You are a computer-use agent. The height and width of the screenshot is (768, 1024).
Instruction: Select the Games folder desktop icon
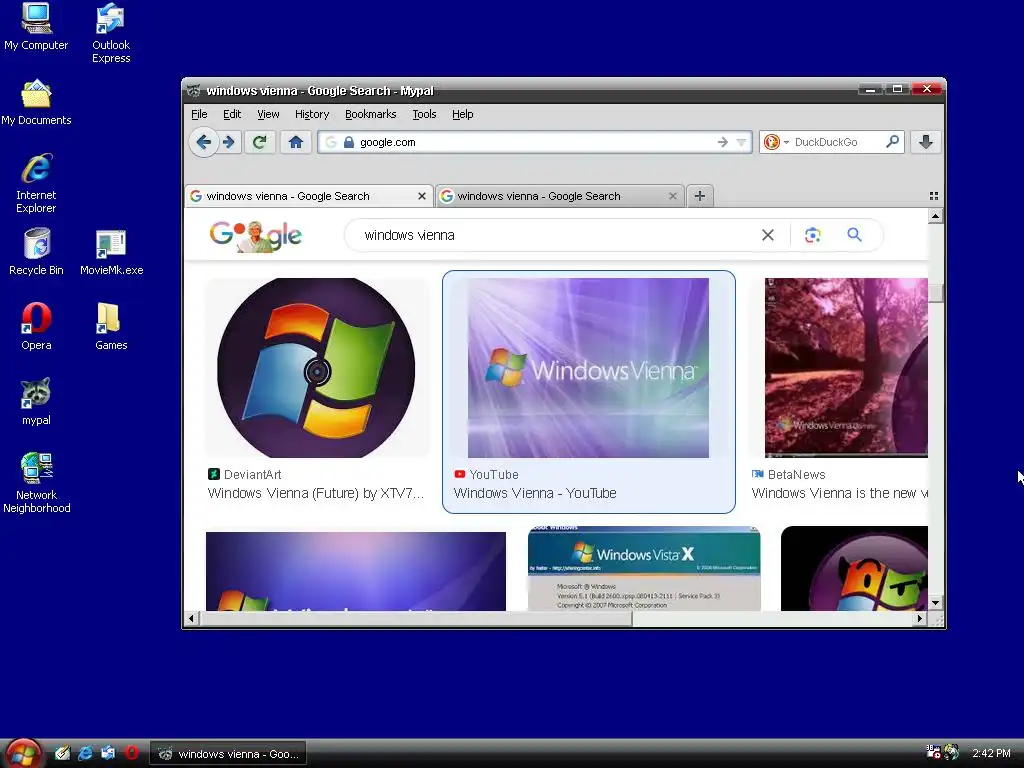pyautogui.click(x=111, y=327)
